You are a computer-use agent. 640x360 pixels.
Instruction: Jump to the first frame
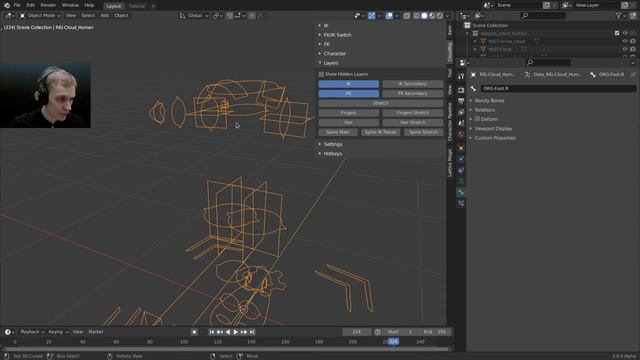[x=211, y=332]
